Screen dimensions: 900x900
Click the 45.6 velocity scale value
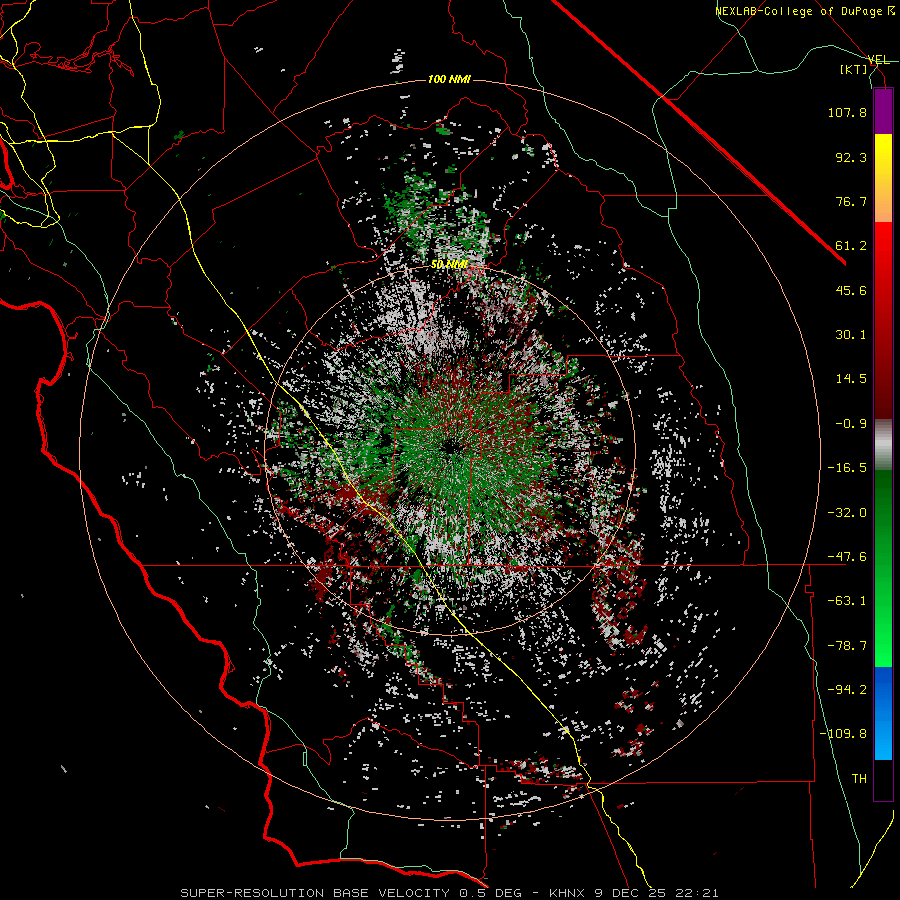pos(851,290)
